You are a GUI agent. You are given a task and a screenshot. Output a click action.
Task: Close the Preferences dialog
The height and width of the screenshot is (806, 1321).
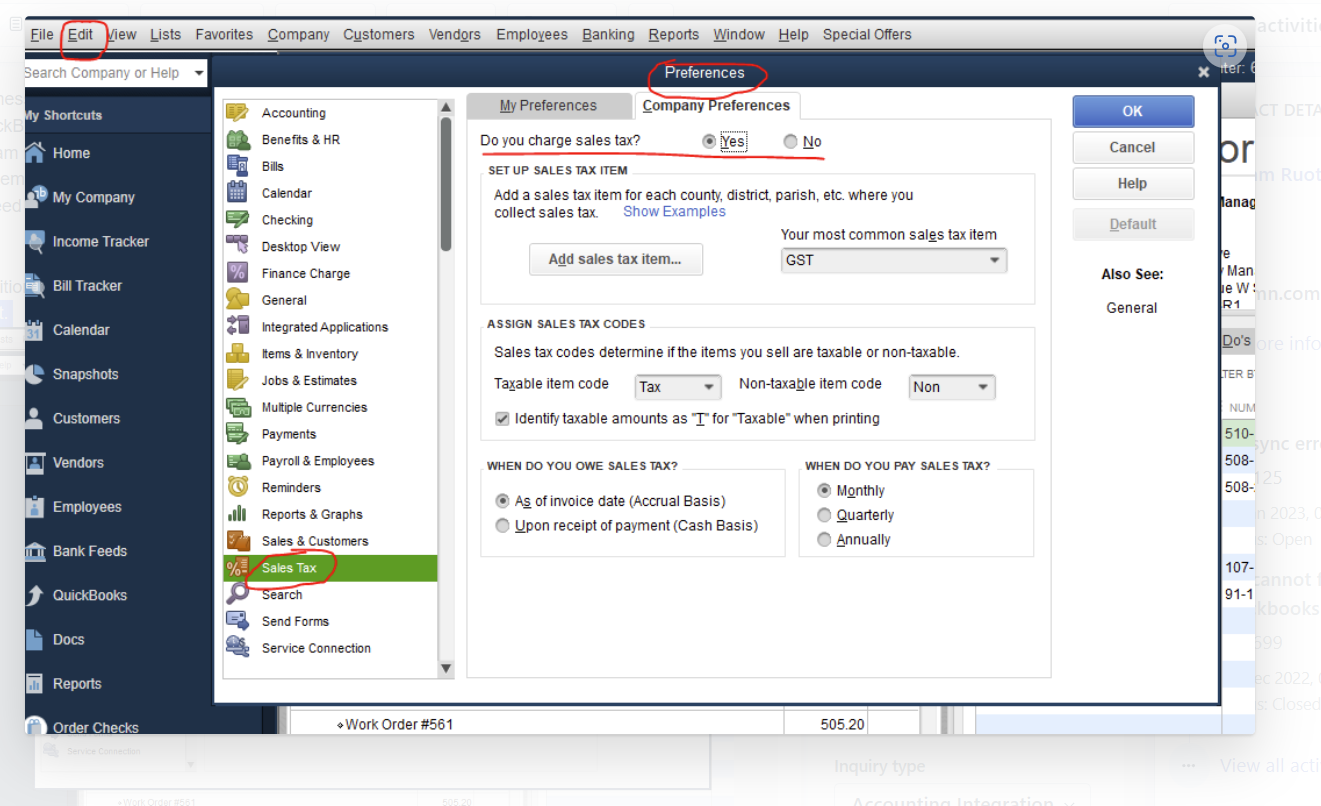click(1204, 72)
